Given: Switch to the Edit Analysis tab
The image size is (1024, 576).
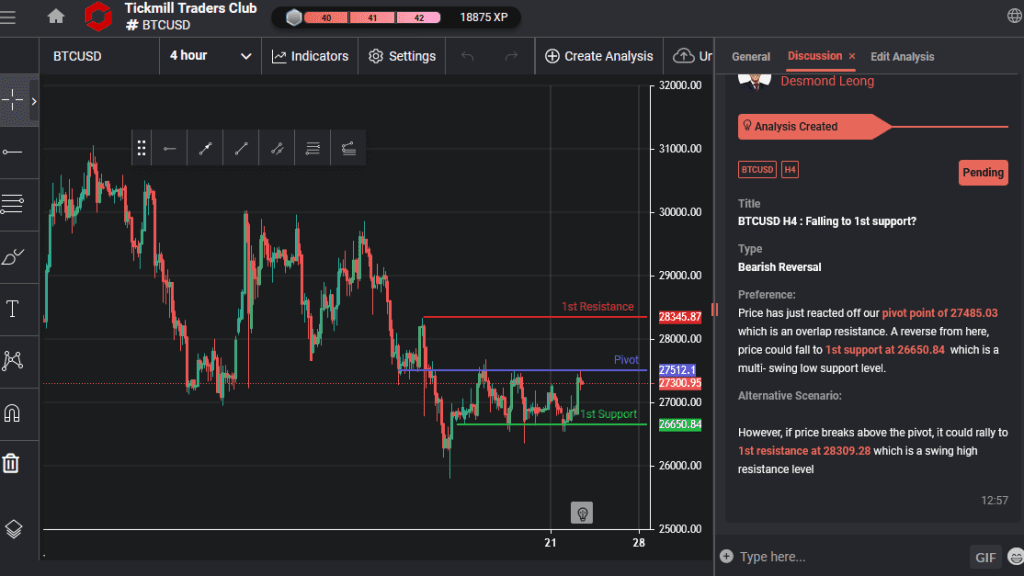Looking at the screenshot, I should coord(902,57).
